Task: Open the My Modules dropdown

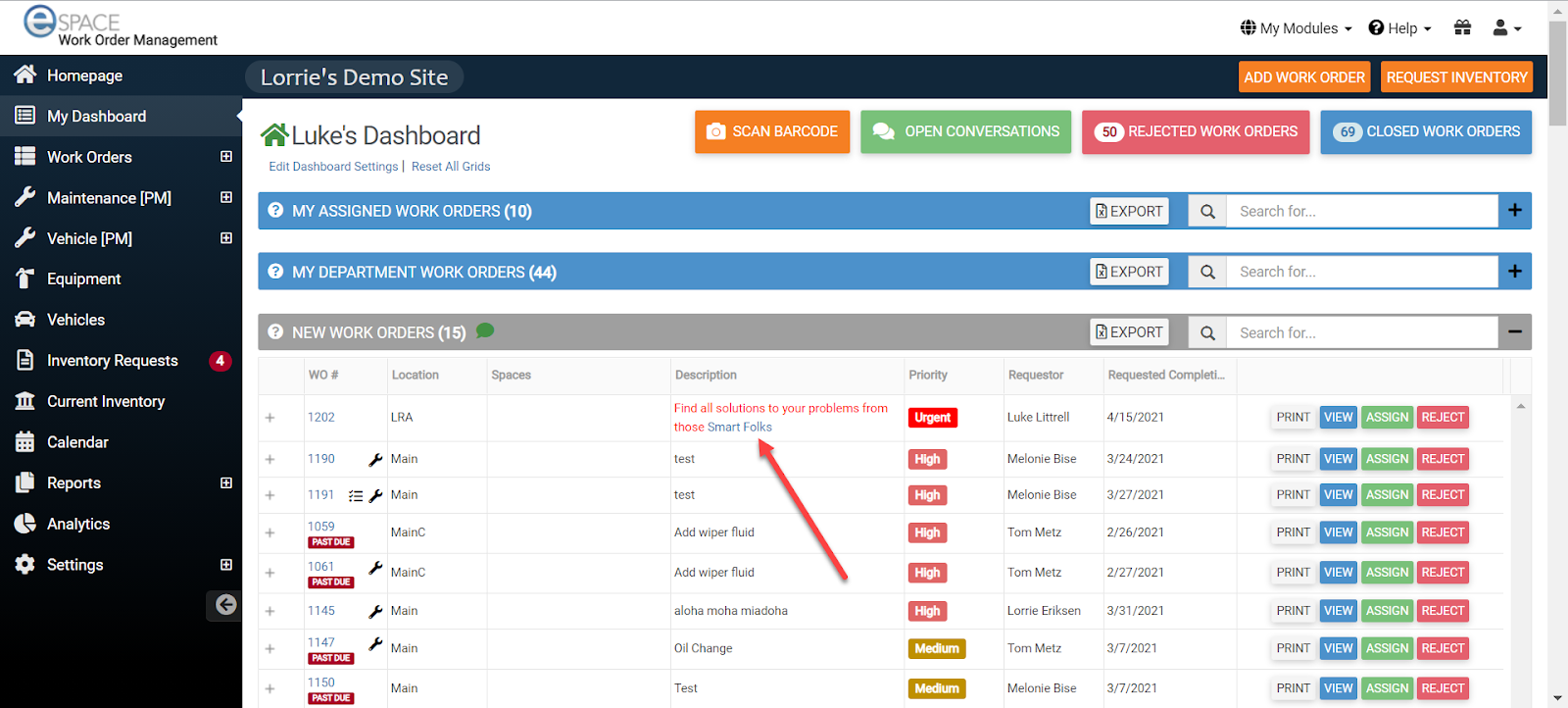Action: pyautogui.click(x=1296, y=28)
